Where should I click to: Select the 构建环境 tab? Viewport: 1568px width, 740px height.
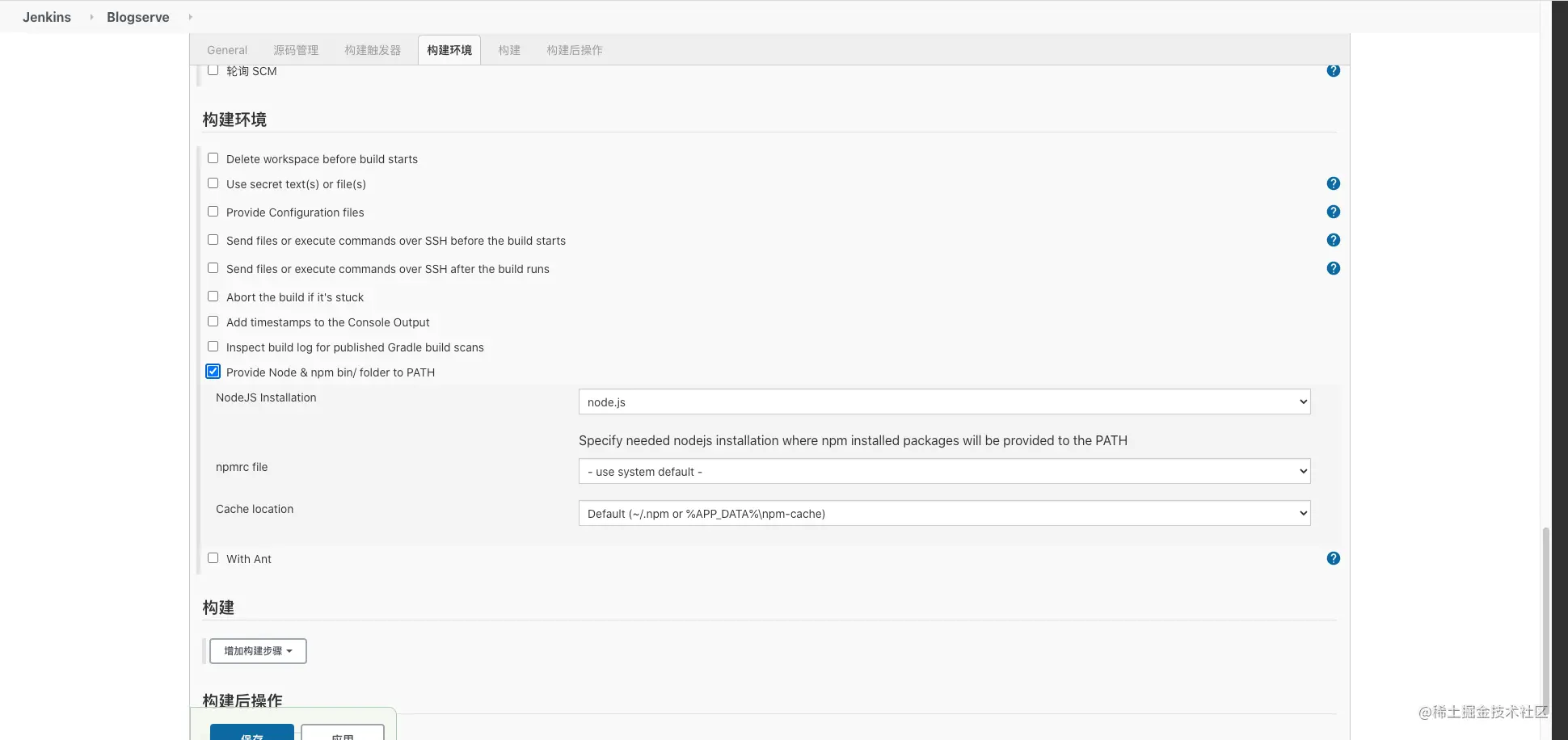point(449,50)
